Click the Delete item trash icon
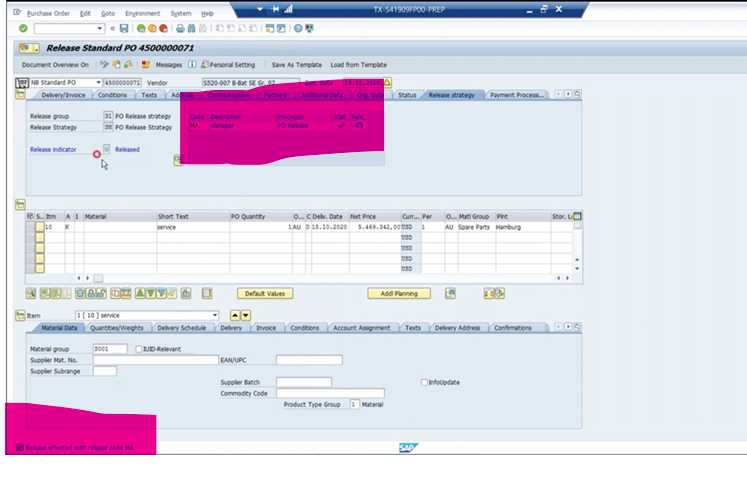 point(80,294)
